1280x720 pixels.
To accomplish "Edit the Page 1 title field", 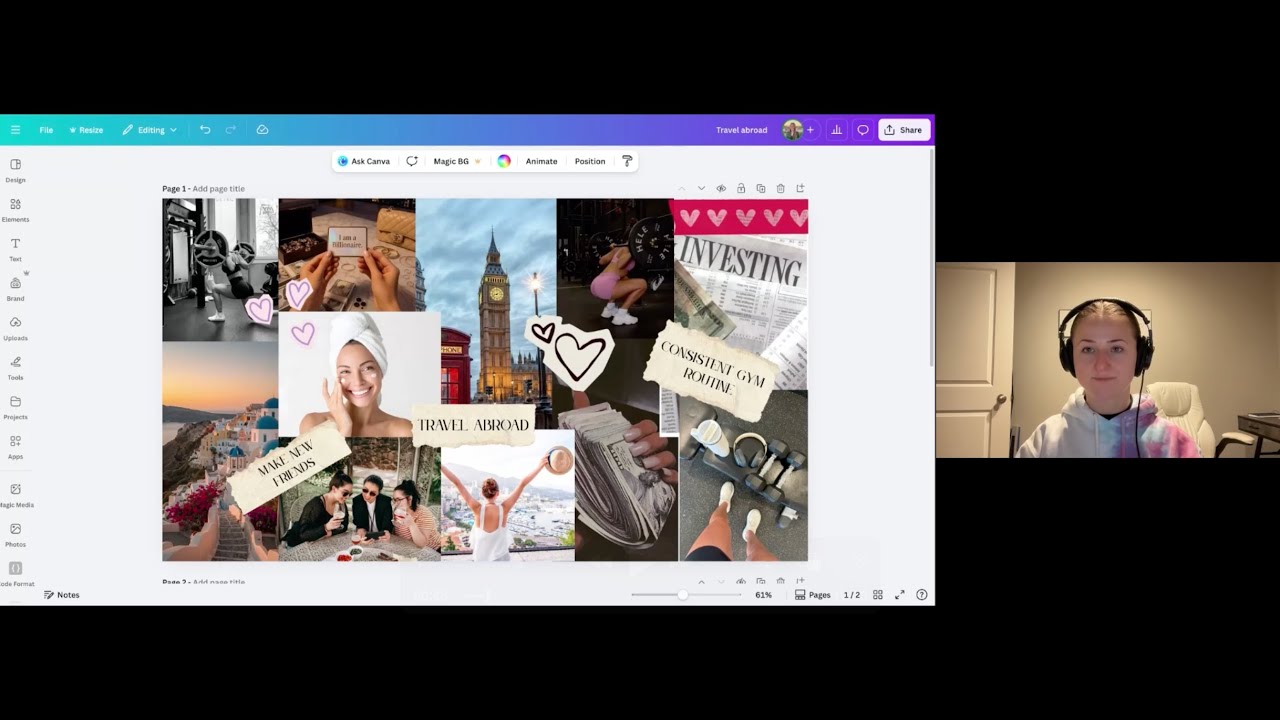I will click(218, 189).
